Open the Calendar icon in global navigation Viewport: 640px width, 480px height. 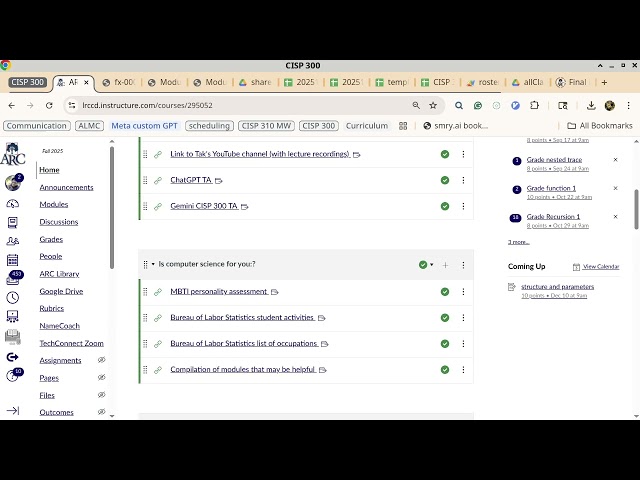pyautogui.click(x=13, y=260)
